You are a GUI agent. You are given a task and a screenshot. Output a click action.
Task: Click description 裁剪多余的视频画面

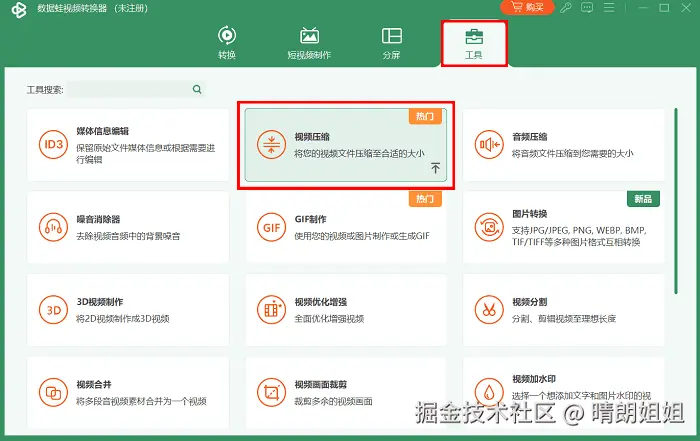(333, 401)
